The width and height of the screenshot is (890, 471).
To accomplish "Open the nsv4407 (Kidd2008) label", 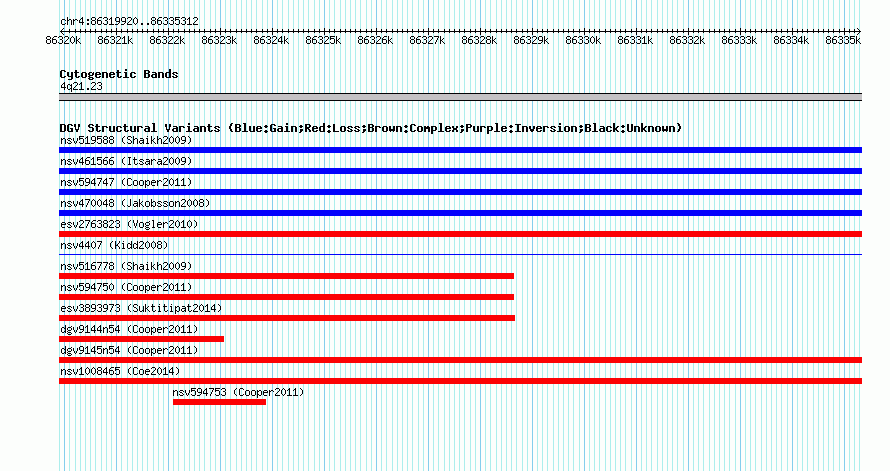I will click(114, 245).
